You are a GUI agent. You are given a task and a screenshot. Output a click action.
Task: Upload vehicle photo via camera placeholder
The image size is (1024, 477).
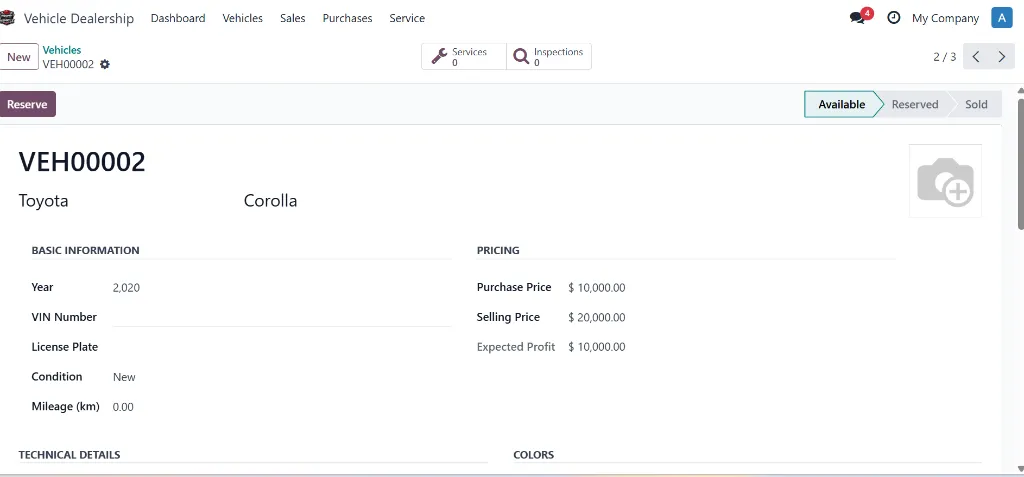[945, 181]
